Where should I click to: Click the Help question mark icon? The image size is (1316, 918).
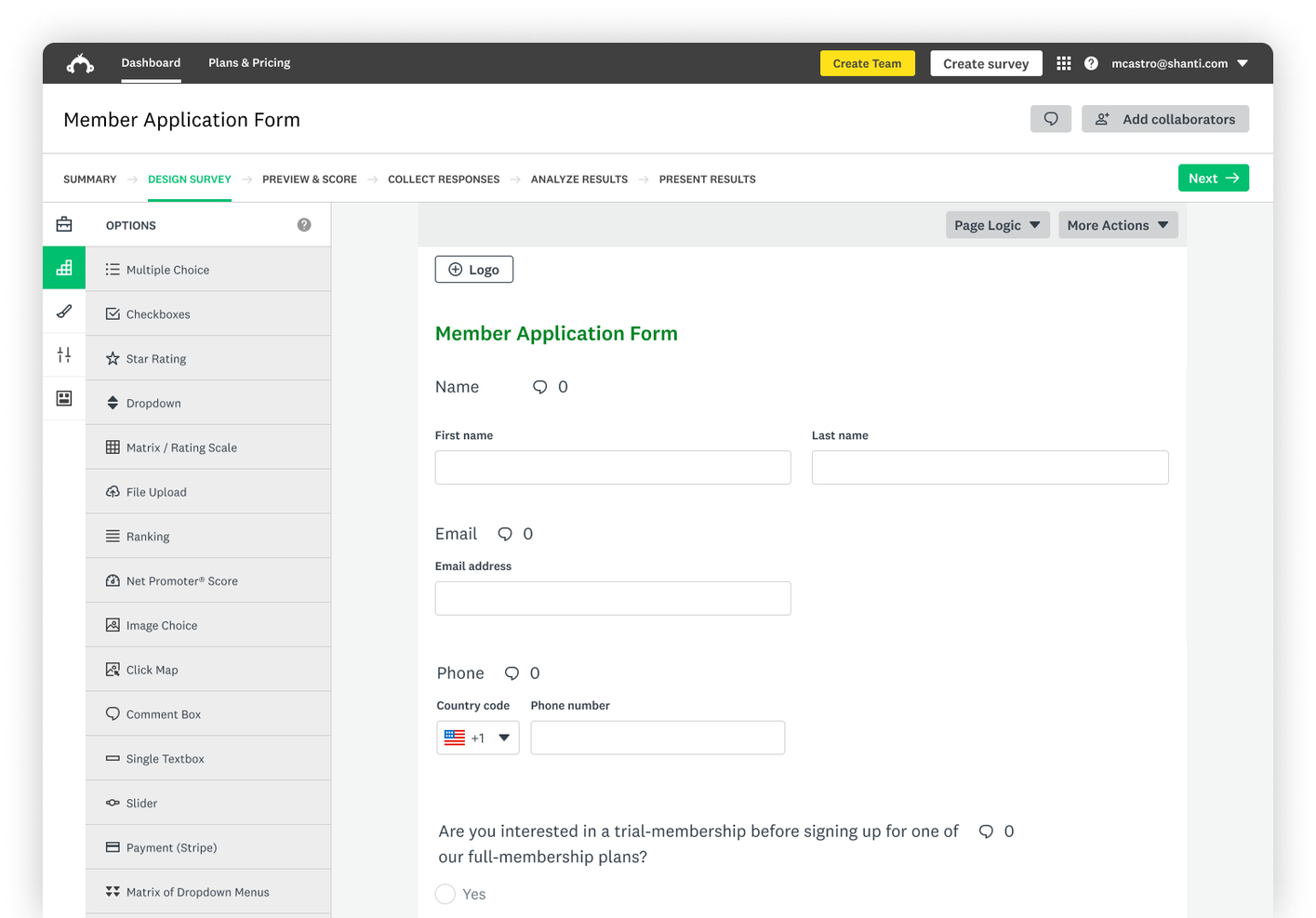click(x=1090, y=62)
